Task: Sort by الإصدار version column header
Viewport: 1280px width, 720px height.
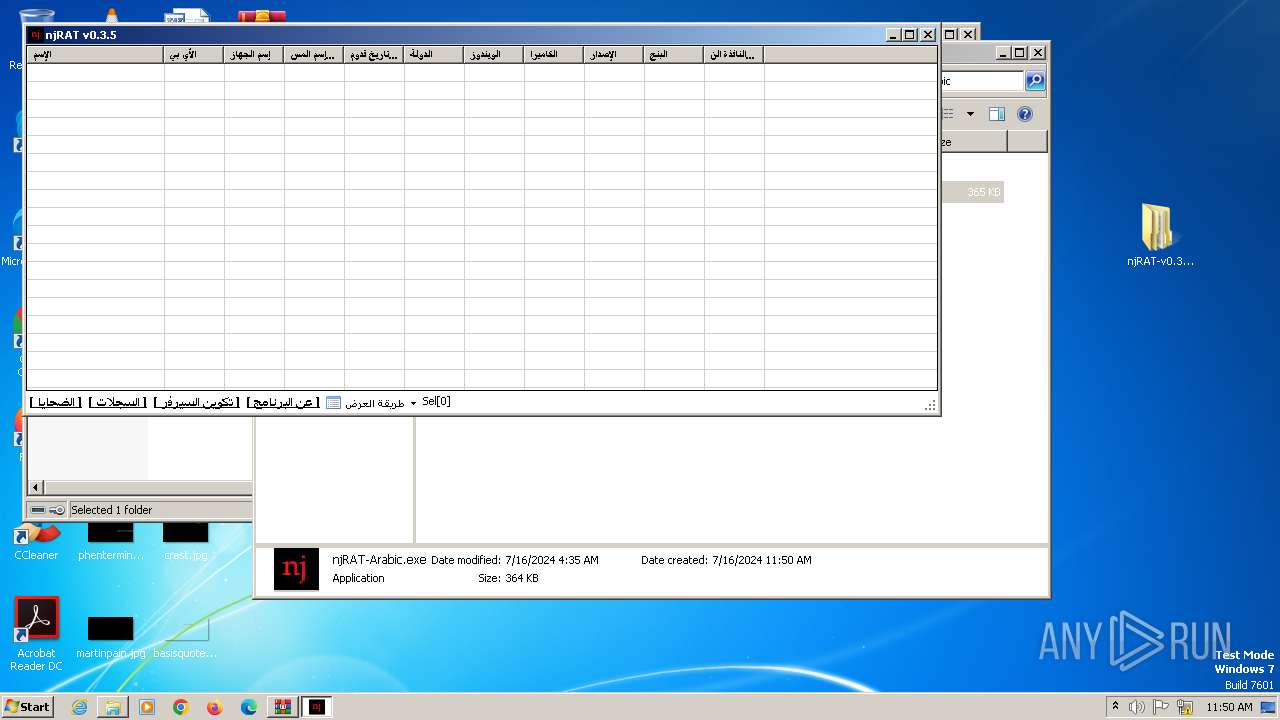Action: pos(614,55)
